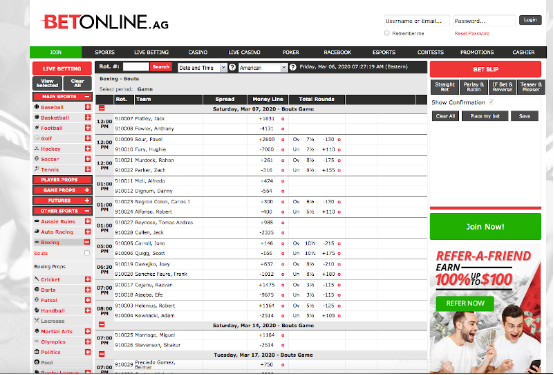This screenshot has width=554, height=375.
Task: Toggle the Remember me option
Action: pyautogui.click(x=387, y=33)
